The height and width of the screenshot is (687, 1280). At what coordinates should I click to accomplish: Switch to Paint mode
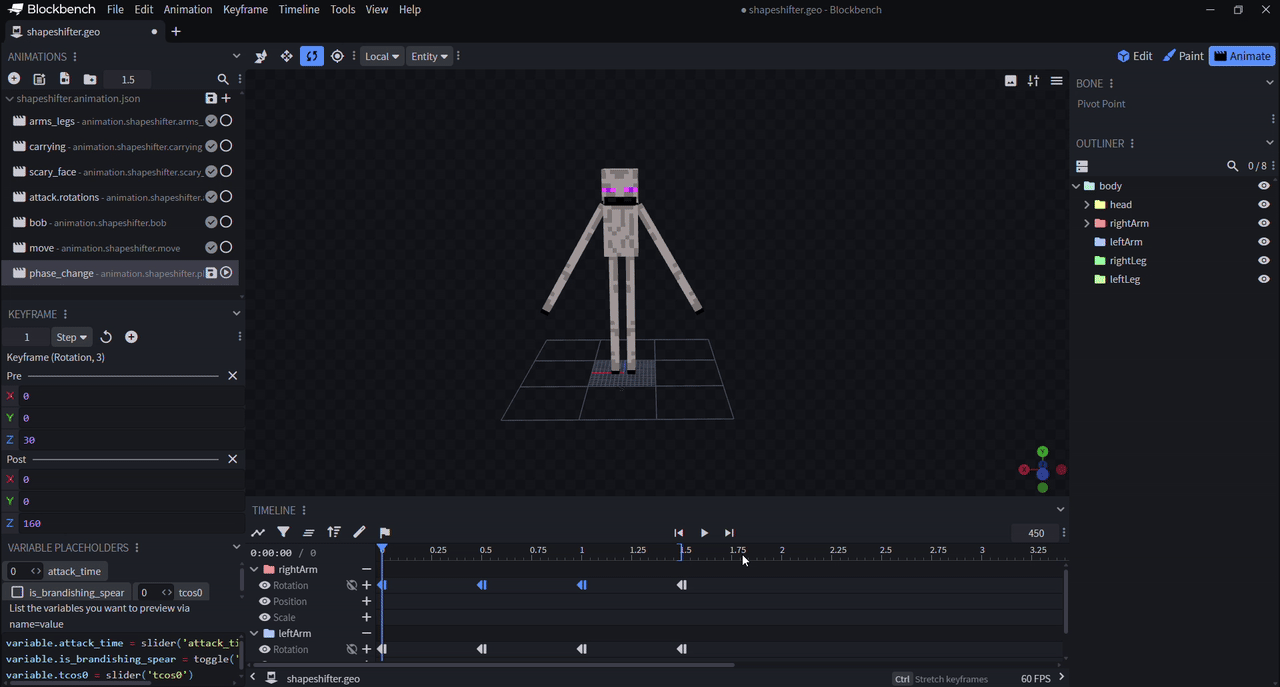pos(1183,56)
